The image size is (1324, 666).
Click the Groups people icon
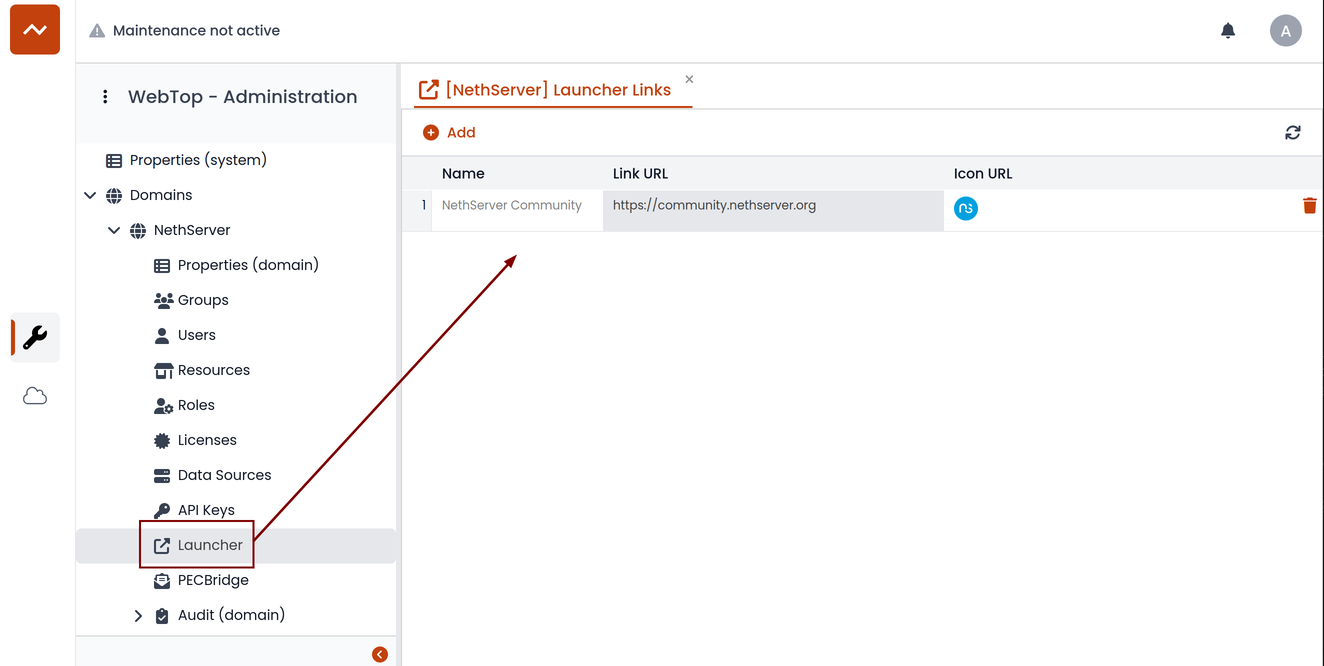point(163,300)
